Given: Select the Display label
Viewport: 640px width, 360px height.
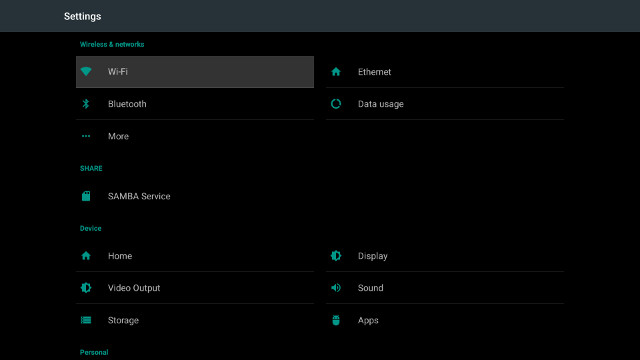Looking at the screenshot, I should [373, 256].
